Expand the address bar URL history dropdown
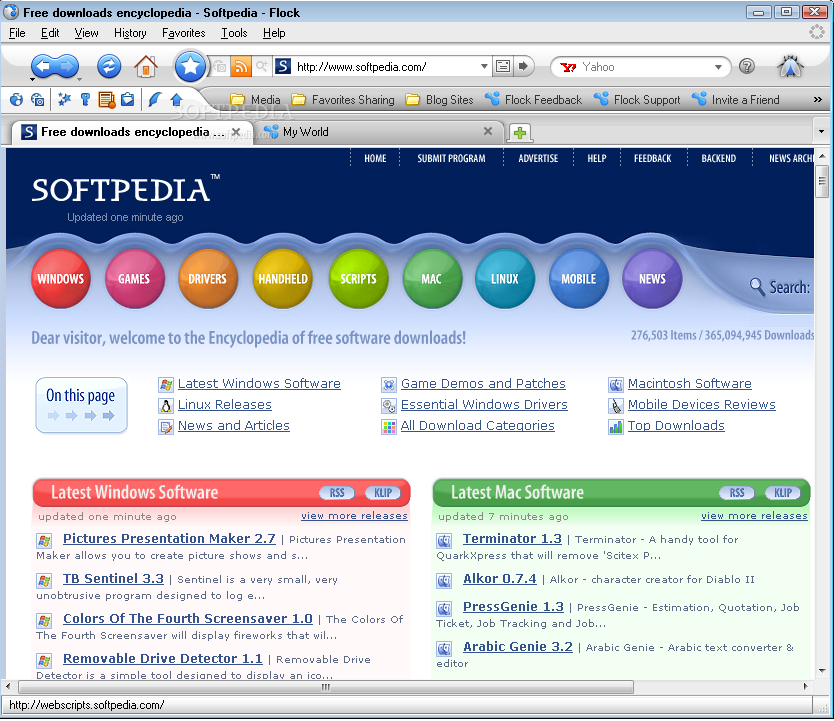 [x=484, y=66]
